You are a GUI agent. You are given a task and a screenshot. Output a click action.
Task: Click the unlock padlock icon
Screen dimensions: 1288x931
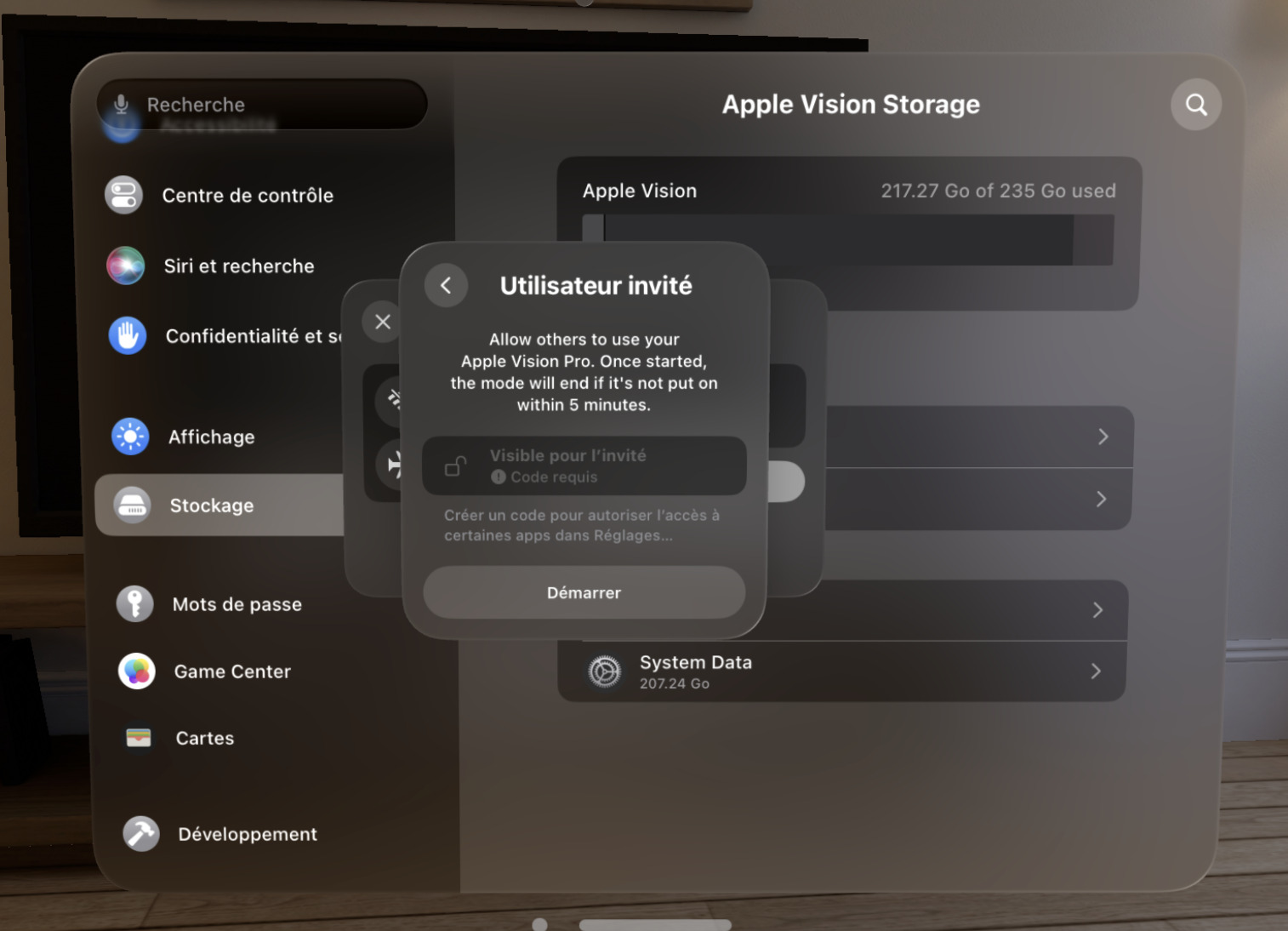[456, 465]
